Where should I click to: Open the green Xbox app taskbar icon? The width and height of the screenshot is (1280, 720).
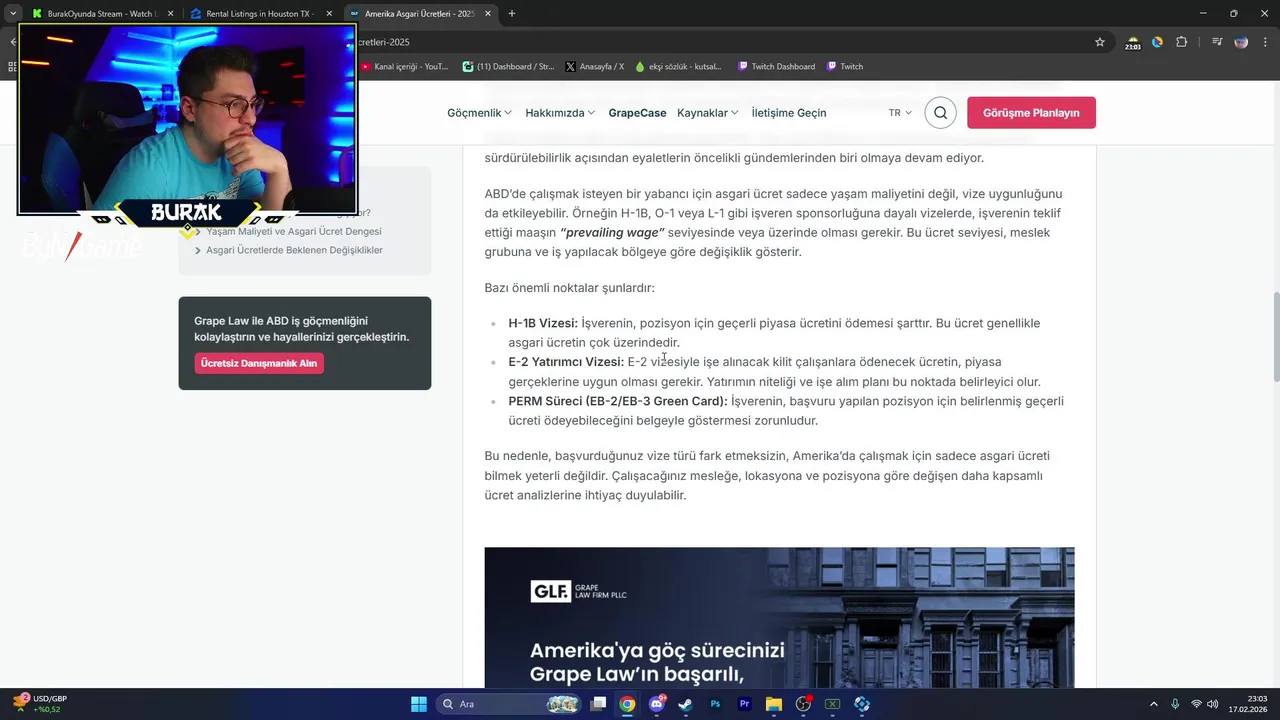coord(832,704)
